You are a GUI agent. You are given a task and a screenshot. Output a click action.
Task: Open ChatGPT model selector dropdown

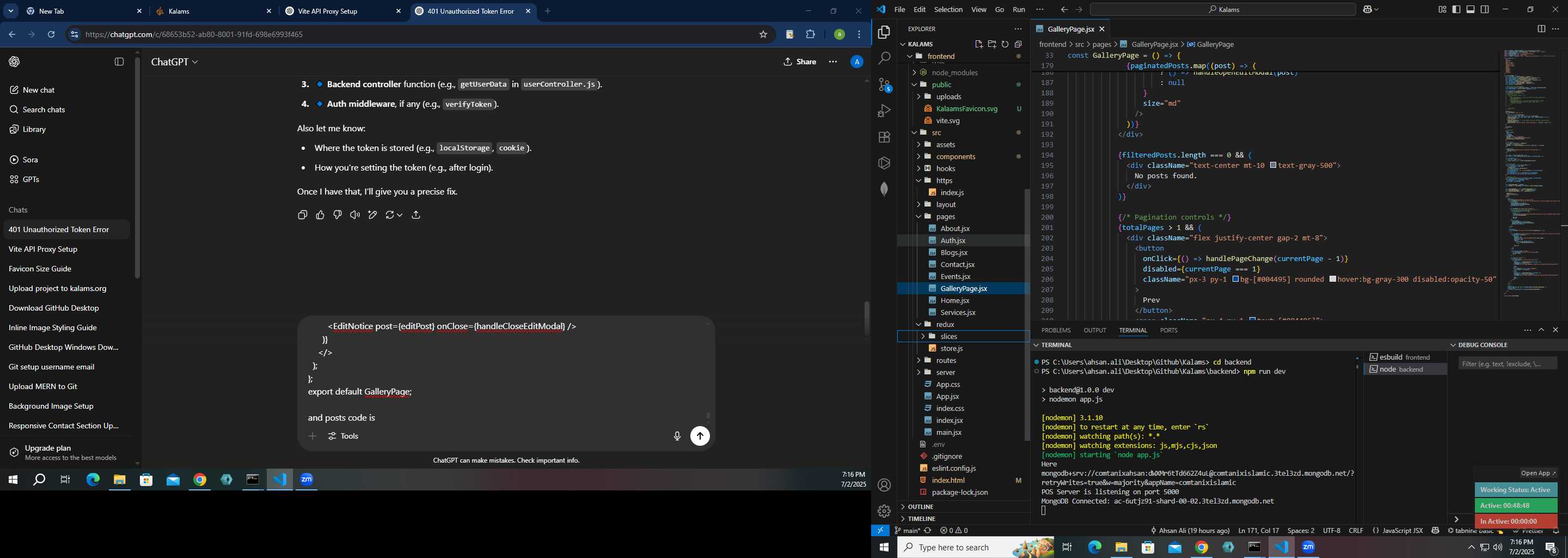[x=175, y=62]
